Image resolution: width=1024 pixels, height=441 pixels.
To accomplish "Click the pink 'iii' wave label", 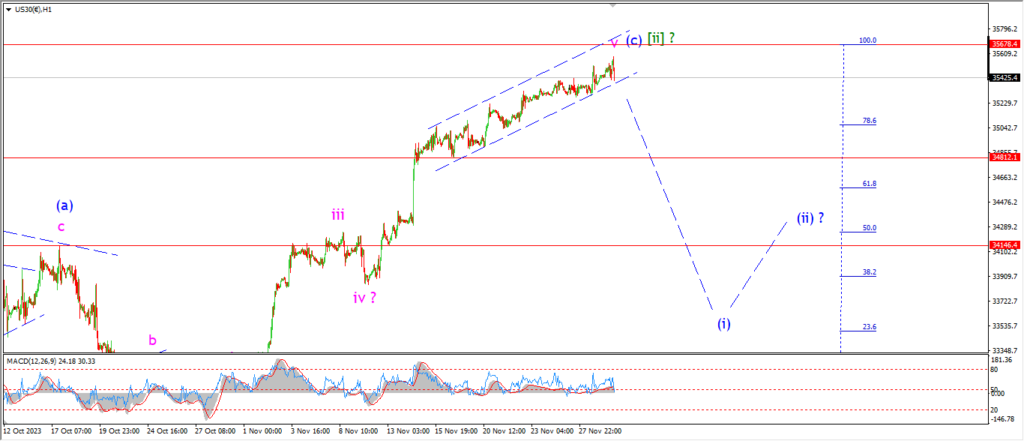I will [339, 213].
